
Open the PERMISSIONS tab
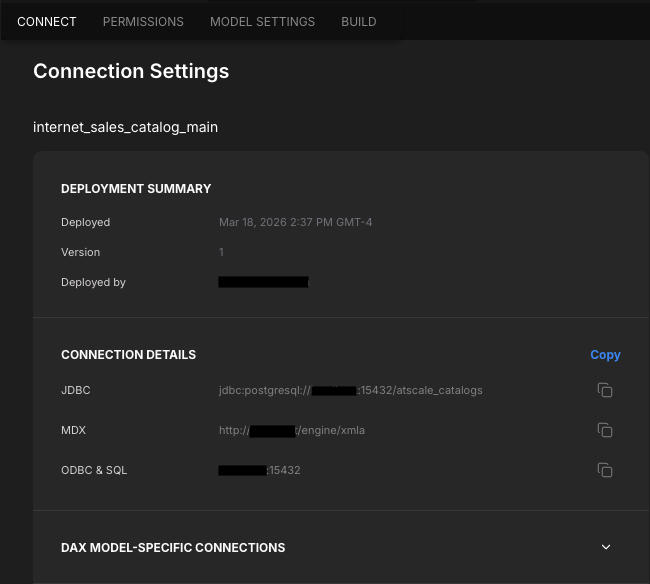coord(143,22)
